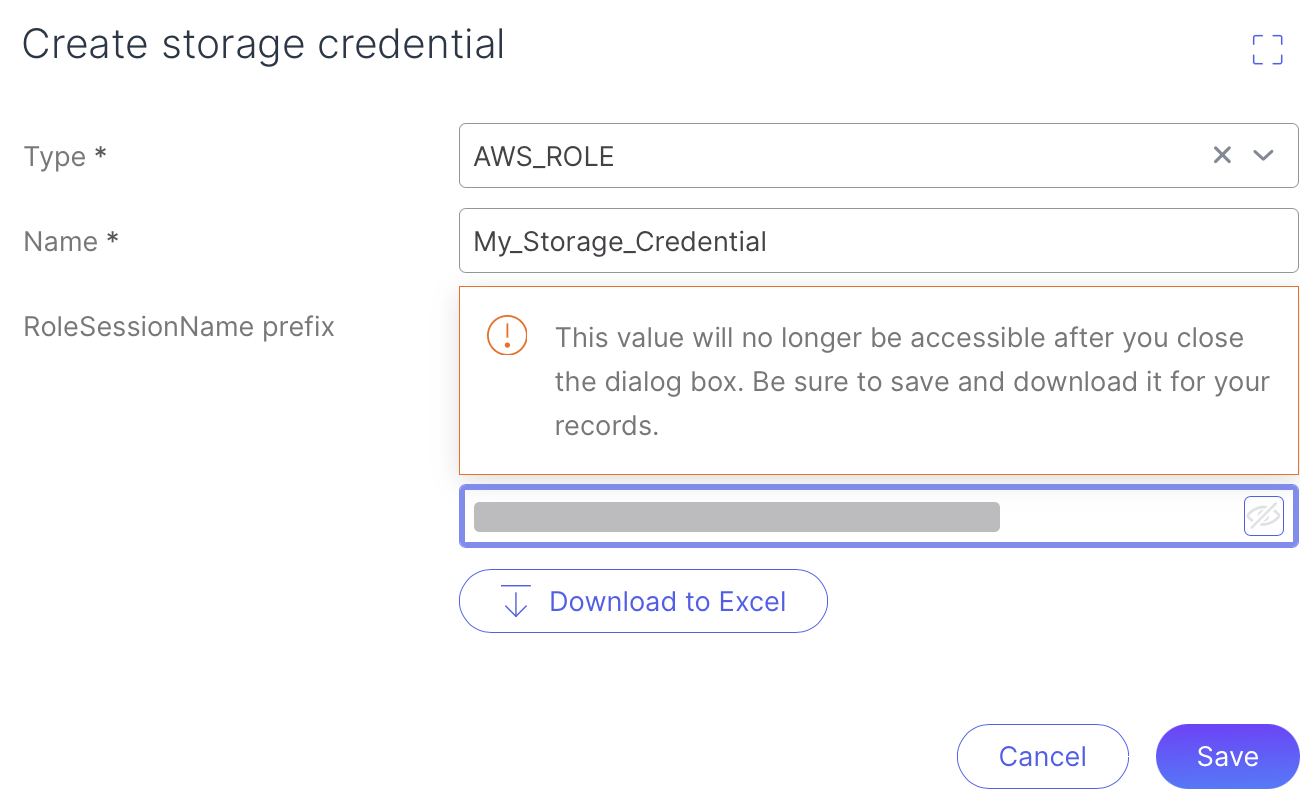Save the storage credential
The image size is (1312, 800).
pyautogui.click(x=1227, y=757)
